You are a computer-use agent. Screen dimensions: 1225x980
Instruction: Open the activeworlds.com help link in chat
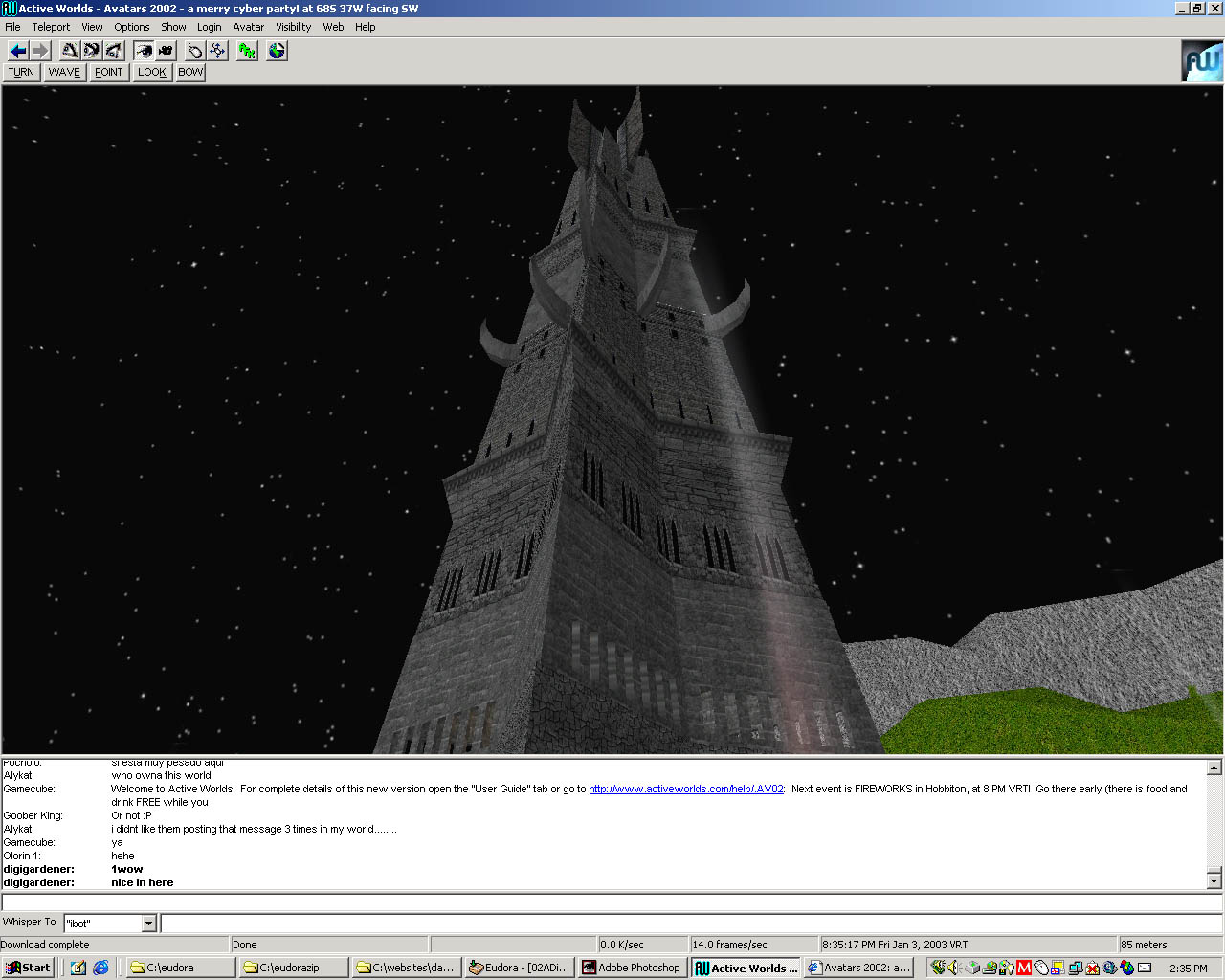click(x=685, y=789)
